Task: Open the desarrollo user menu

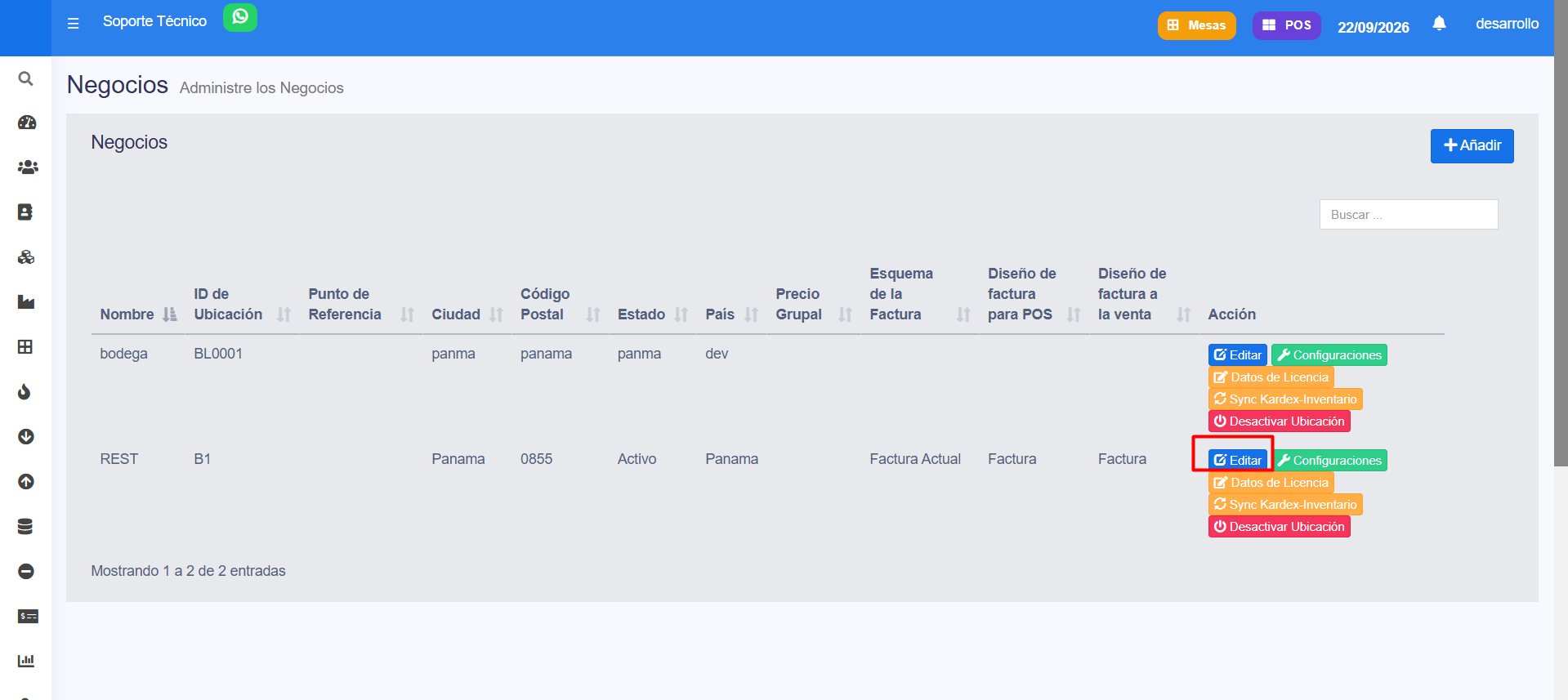Action: tap(1507, 24)
